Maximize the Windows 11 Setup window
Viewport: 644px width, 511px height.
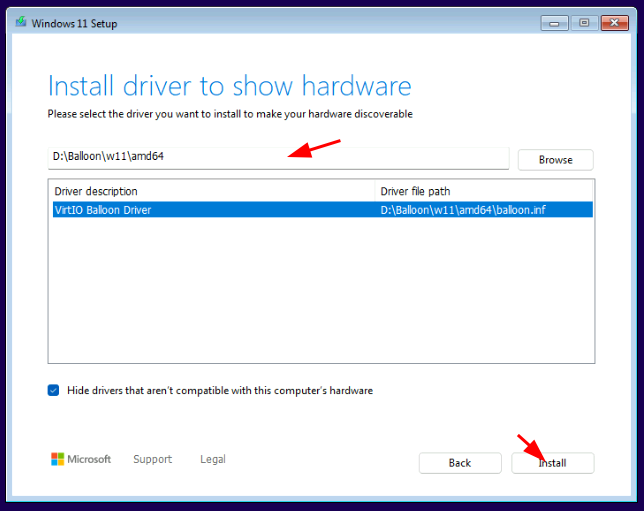pos(584,23)
